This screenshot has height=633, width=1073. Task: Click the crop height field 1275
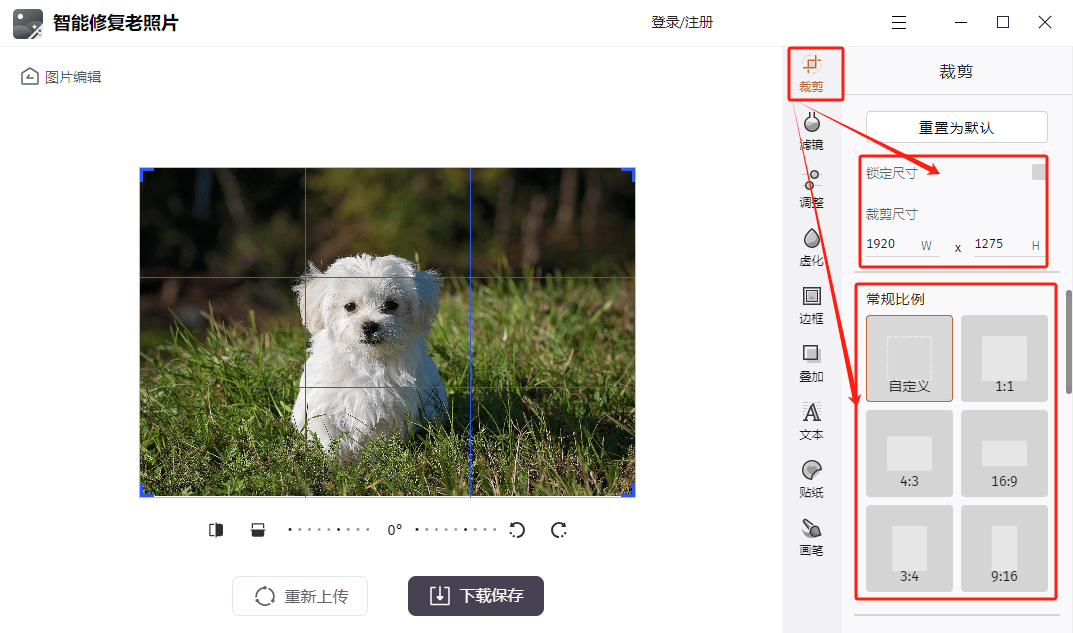click(x=1009, y=244)
